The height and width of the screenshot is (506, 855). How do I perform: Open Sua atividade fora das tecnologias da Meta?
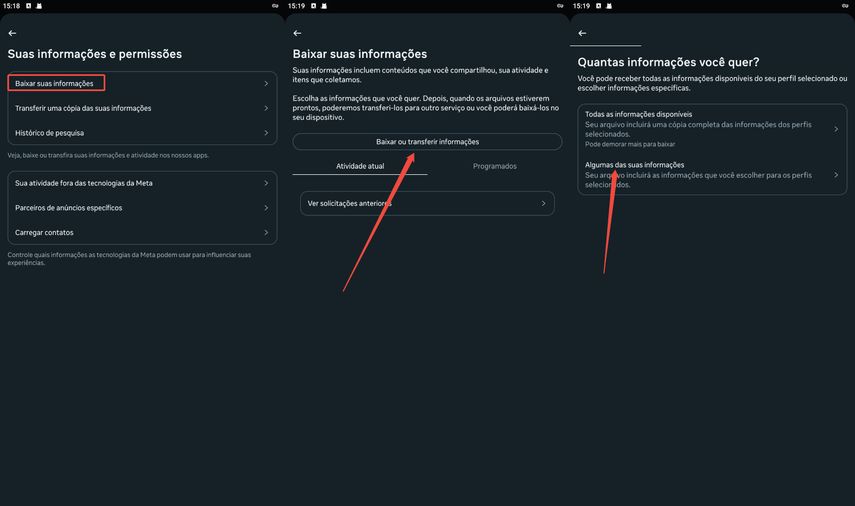(x=142, y=183)
